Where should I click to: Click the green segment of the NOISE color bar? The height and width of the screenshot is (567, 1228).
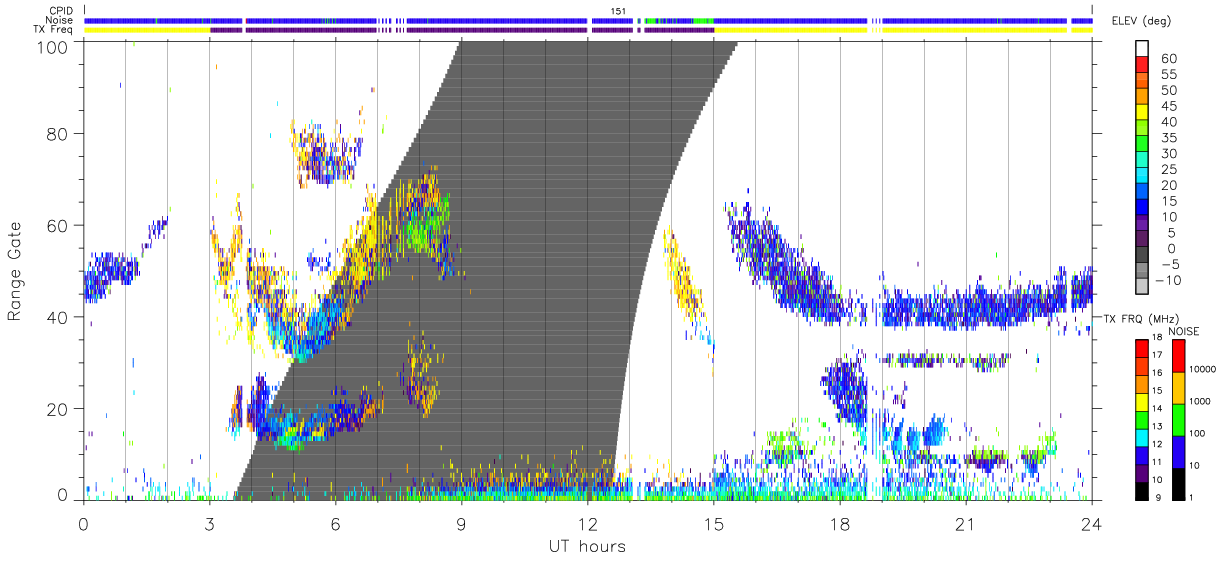[x=1177, y=420]
